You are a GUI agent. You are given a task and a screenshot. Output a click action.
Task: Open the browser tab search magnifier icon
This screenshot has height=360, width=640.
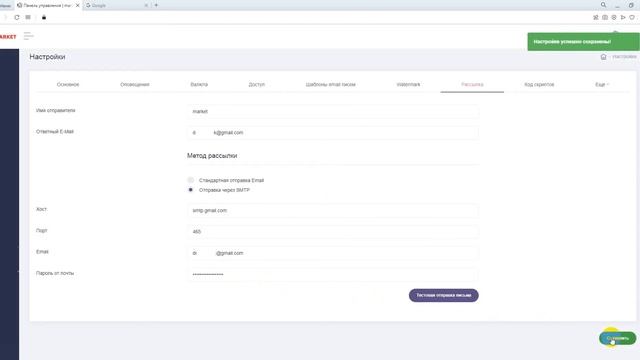pyautogui.click(x=603, y=5)
